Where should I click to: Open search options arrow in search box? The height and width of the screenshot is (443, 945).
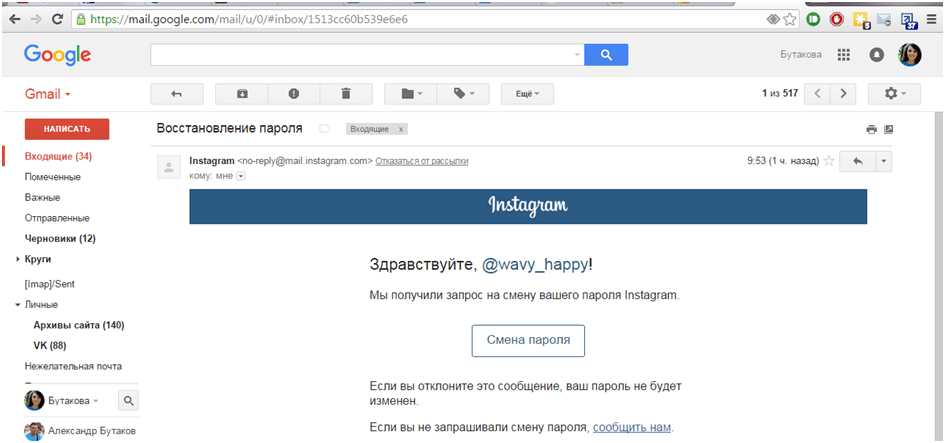(577, 55)
